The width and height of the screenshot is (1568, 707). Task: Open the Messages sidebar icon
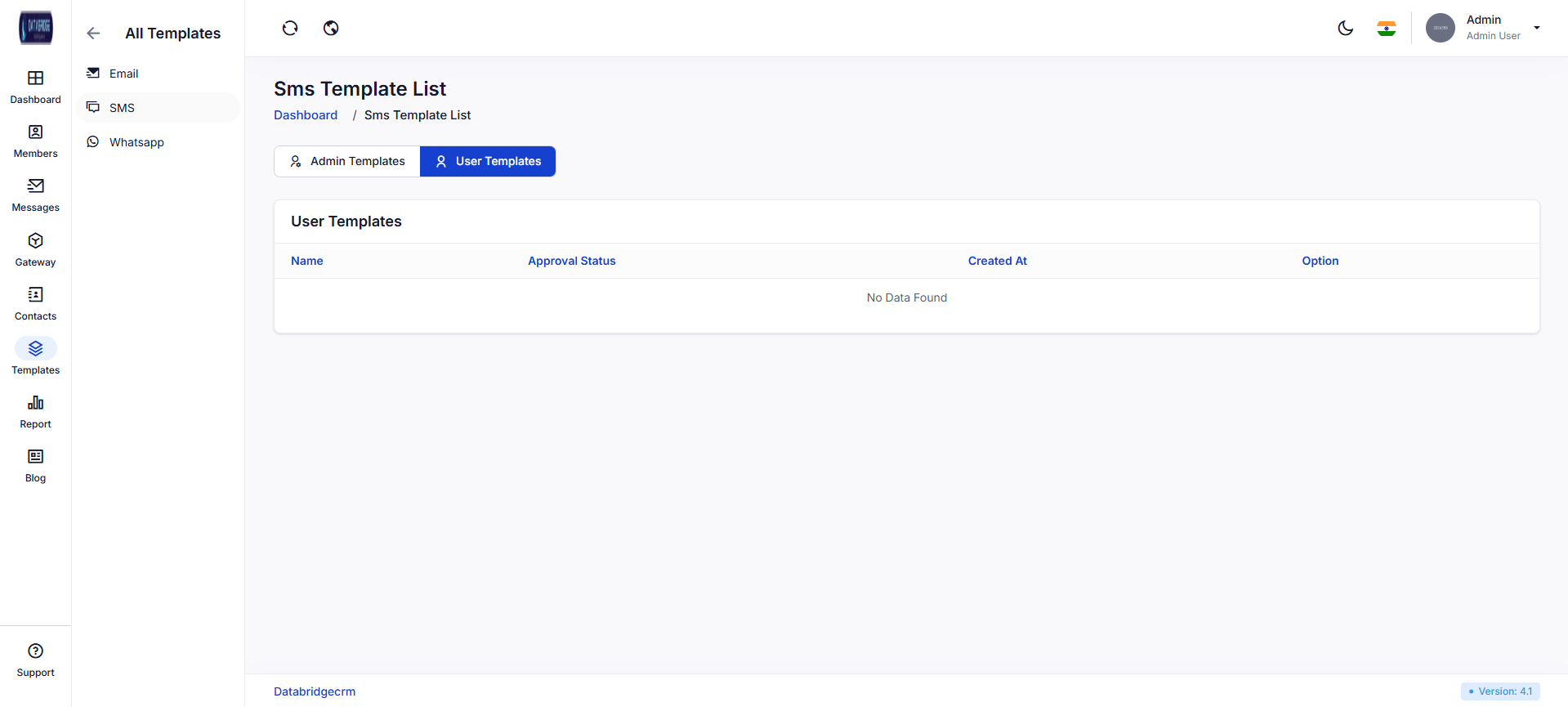click(35, 186)
